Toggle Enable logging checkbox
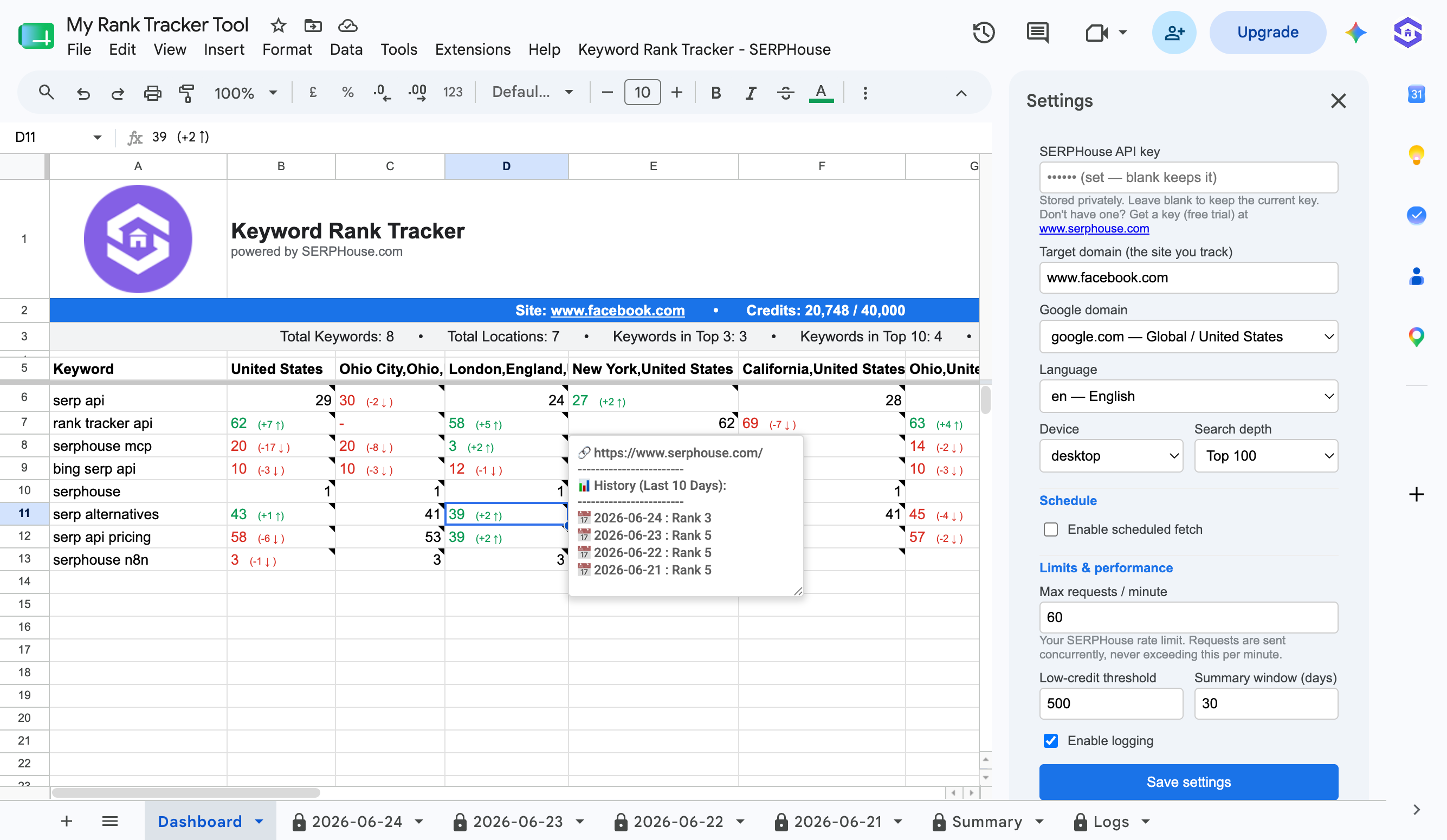 [x=1050, y=740]
